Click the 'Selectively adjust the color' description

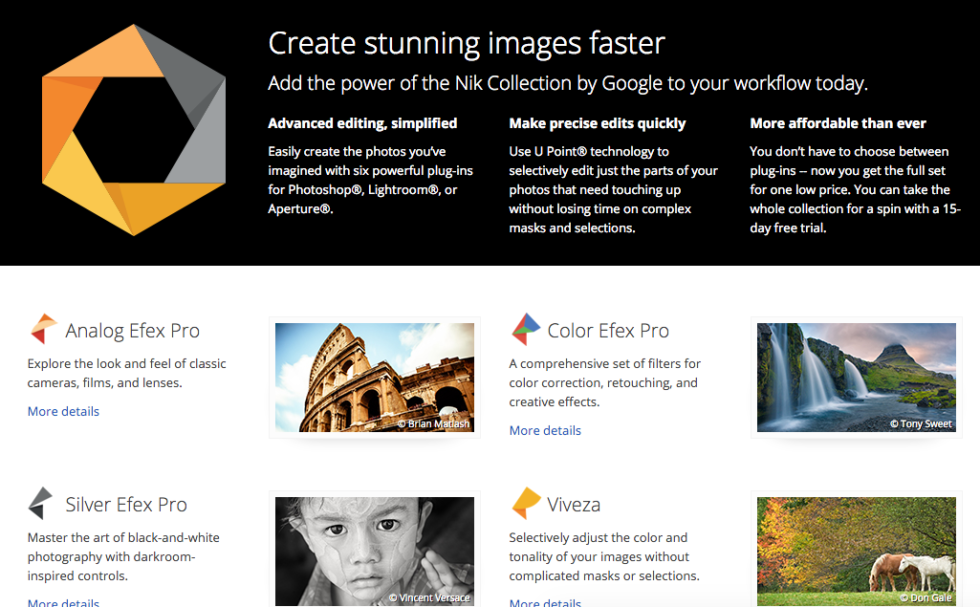pos(604,556)
